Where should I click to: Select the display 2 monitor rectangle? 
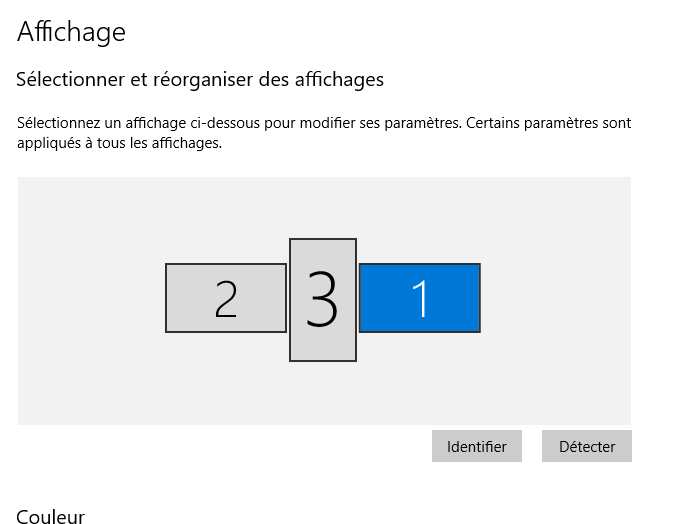[x=226, y=298]
